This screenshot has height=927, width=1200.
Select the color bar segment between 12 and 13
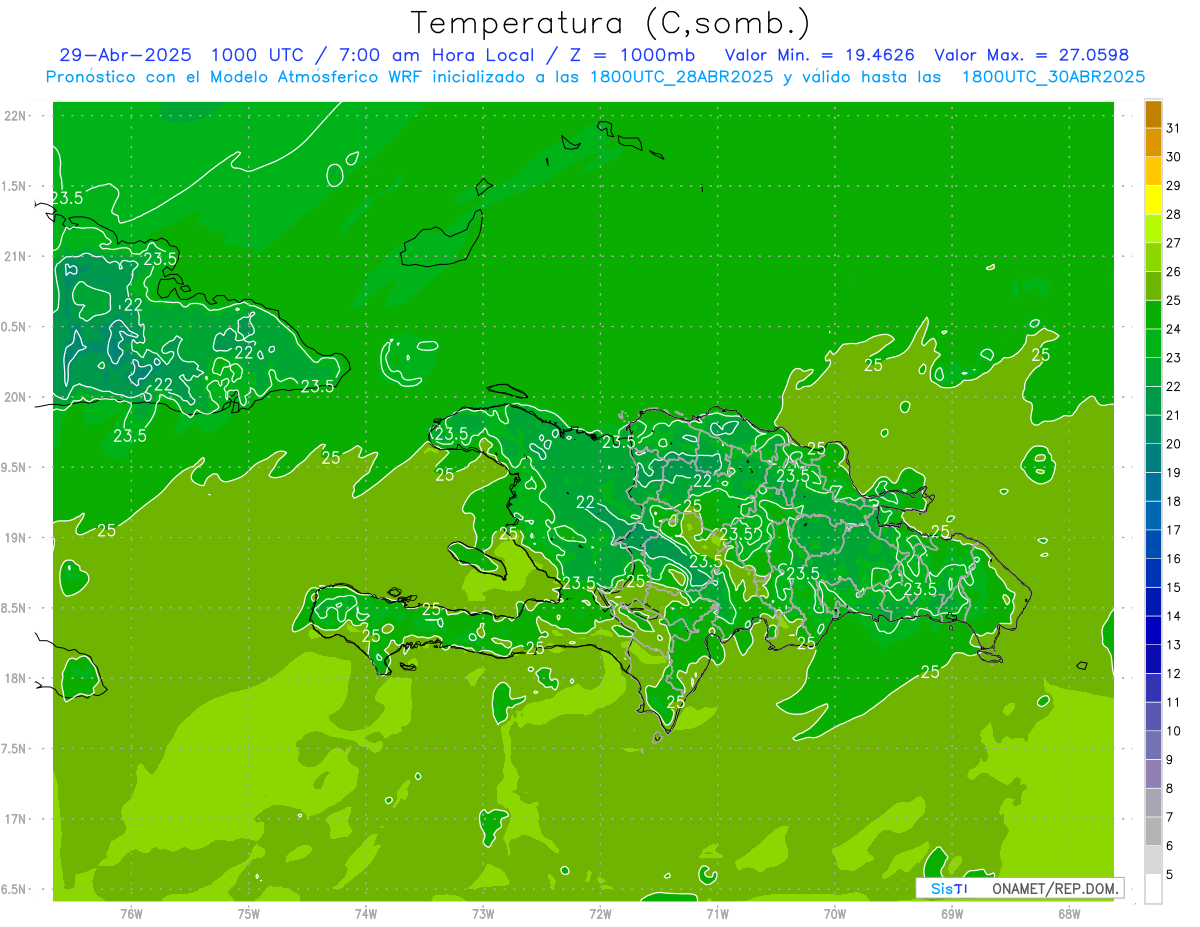point(1153,659)
